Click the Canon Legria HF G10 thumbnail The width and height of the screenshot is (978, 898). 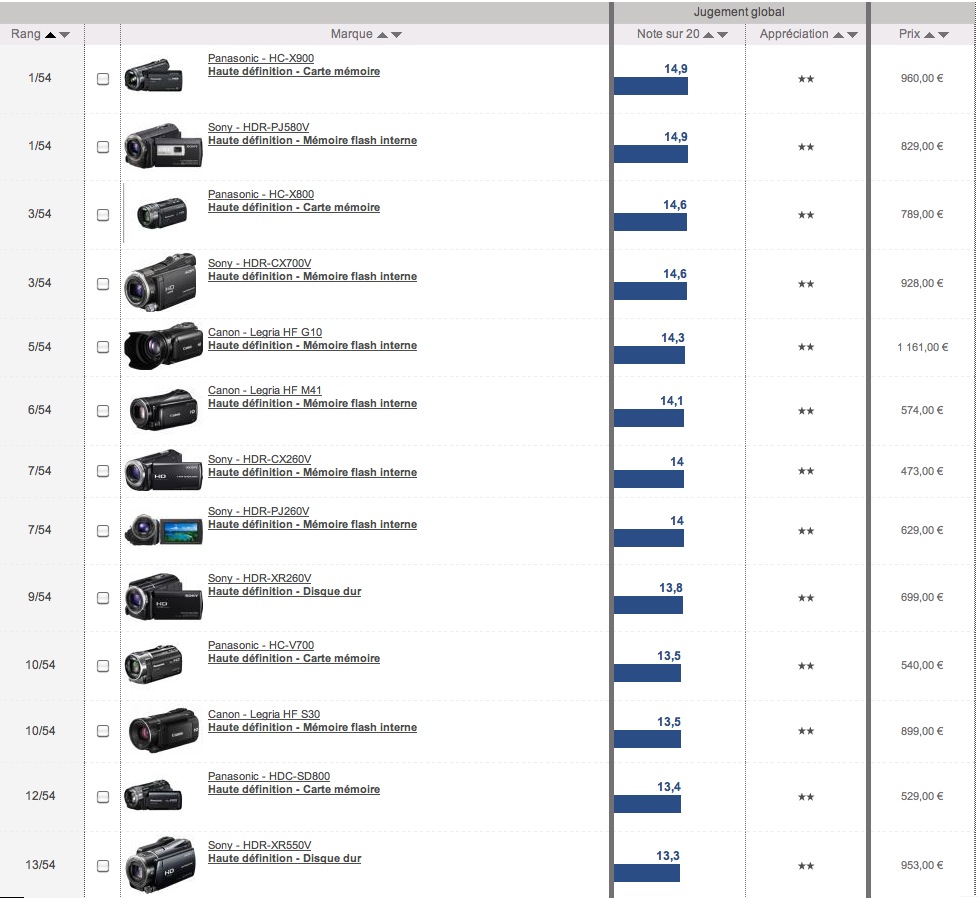pos(163,346)
